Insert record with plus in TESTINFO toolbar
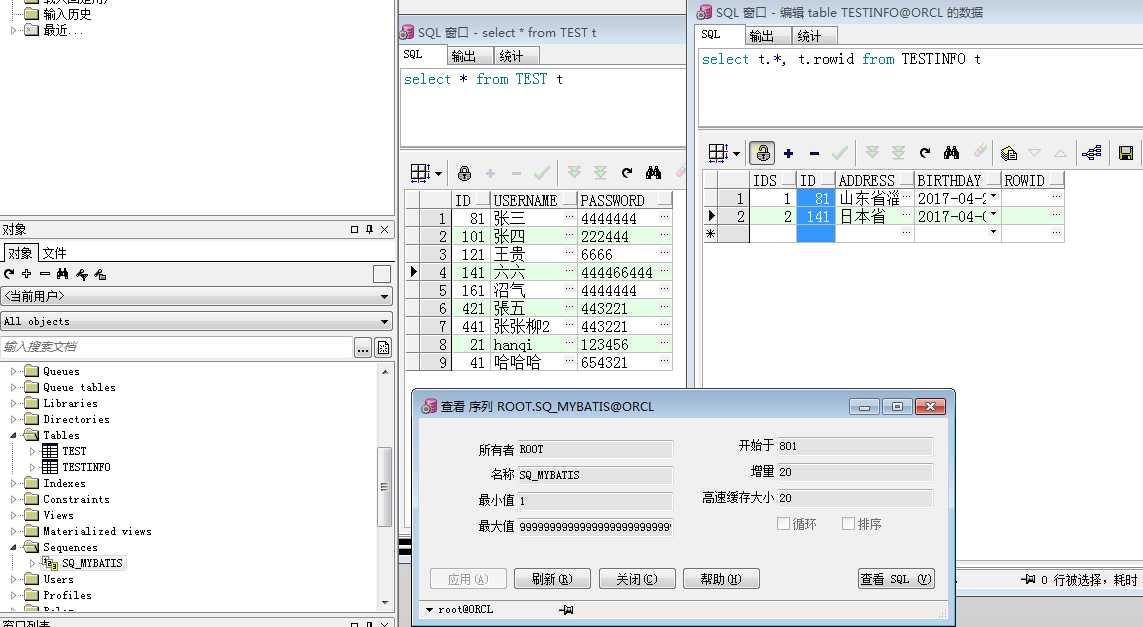 [788, 153]
